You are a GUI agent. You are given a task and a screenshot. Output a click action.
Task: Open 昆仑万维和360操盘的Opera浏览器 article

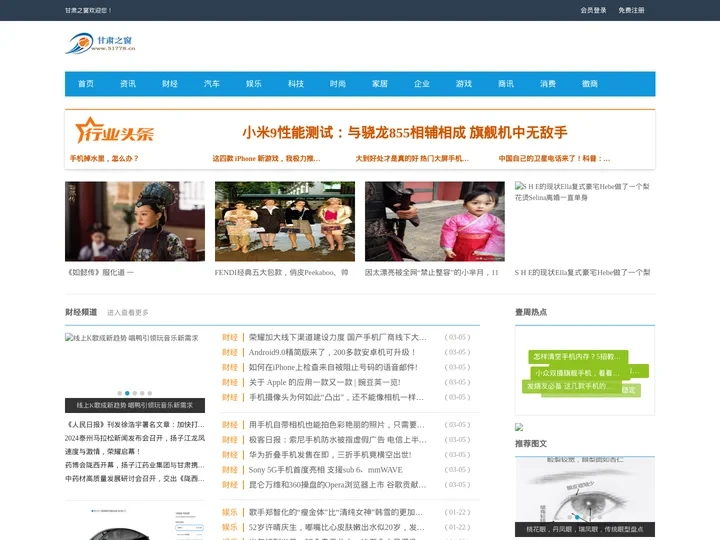tap(338, 484)
